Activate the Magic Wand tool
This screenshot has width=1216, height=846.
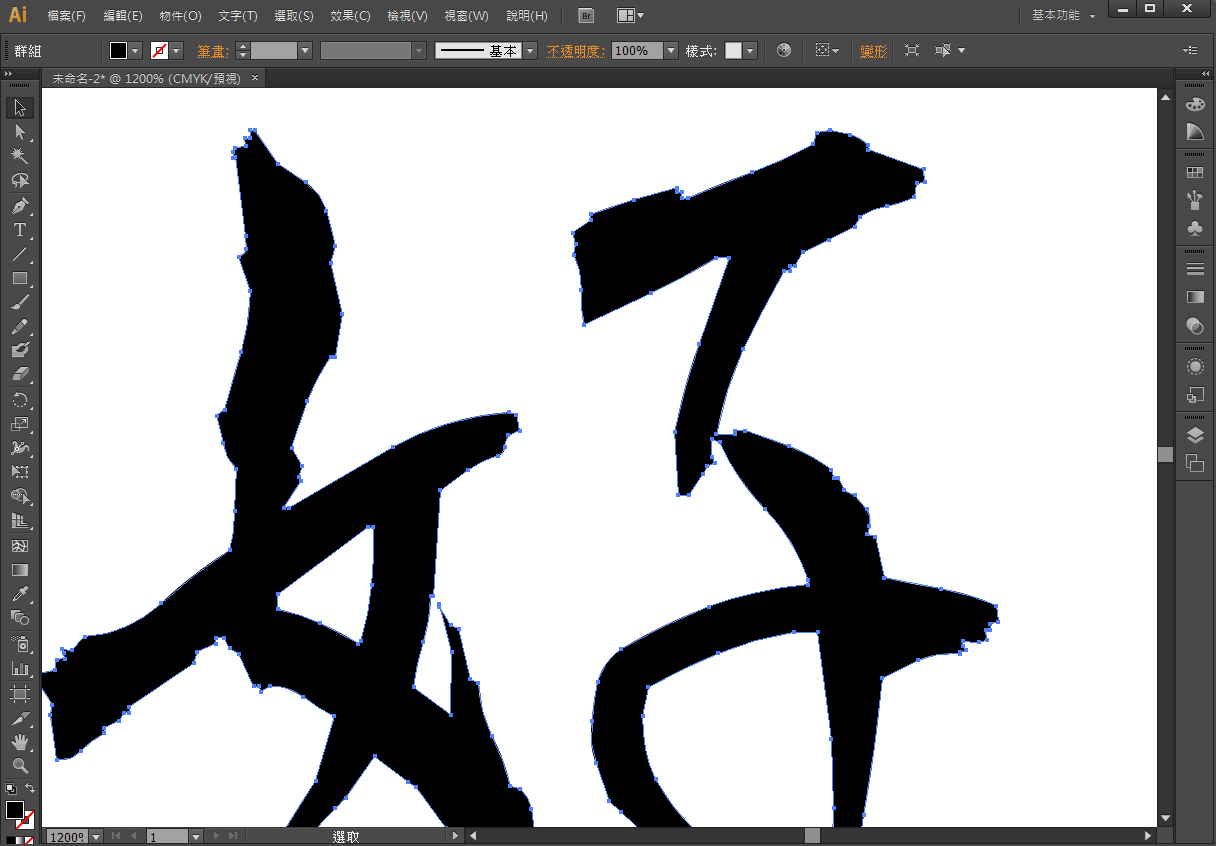click(x=20, y=156)
